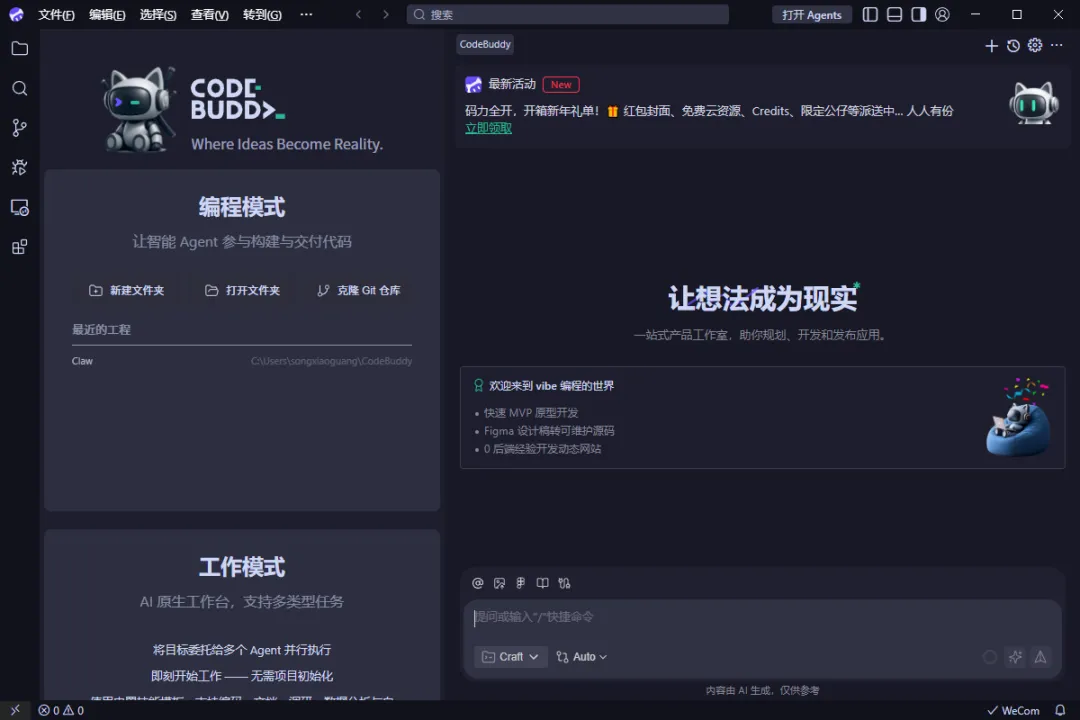1080x720 pixels.
Task: Open the 文件(F) menu
Action: 56,14
